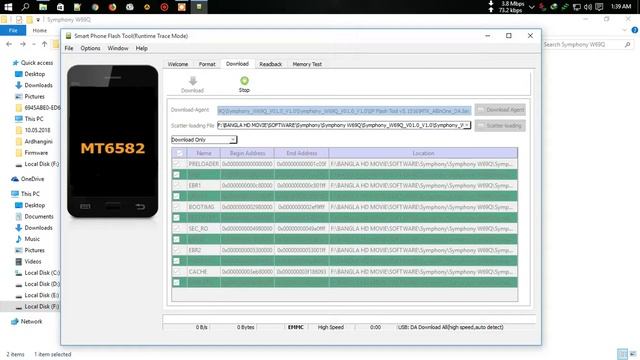Switch to the Readback tab

271,64
